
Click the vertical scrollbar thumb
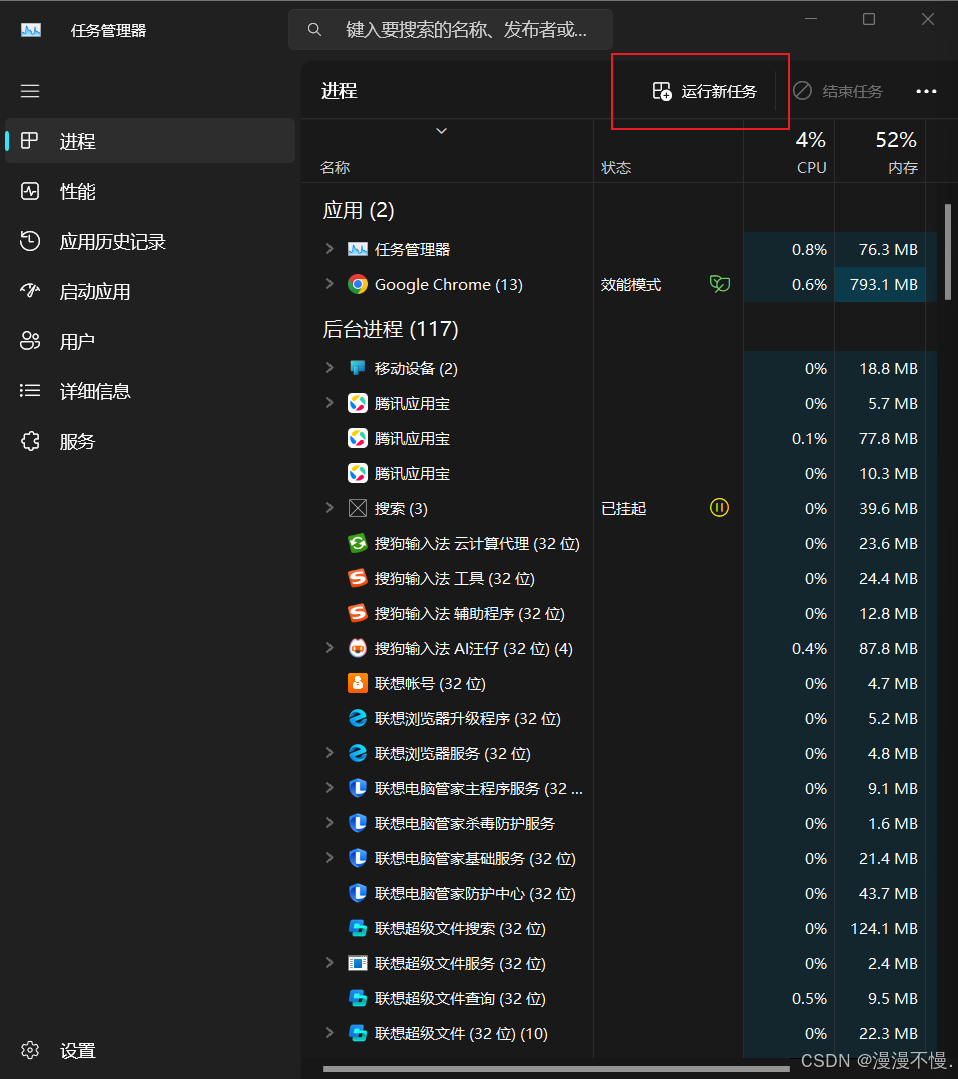(948, 252)
